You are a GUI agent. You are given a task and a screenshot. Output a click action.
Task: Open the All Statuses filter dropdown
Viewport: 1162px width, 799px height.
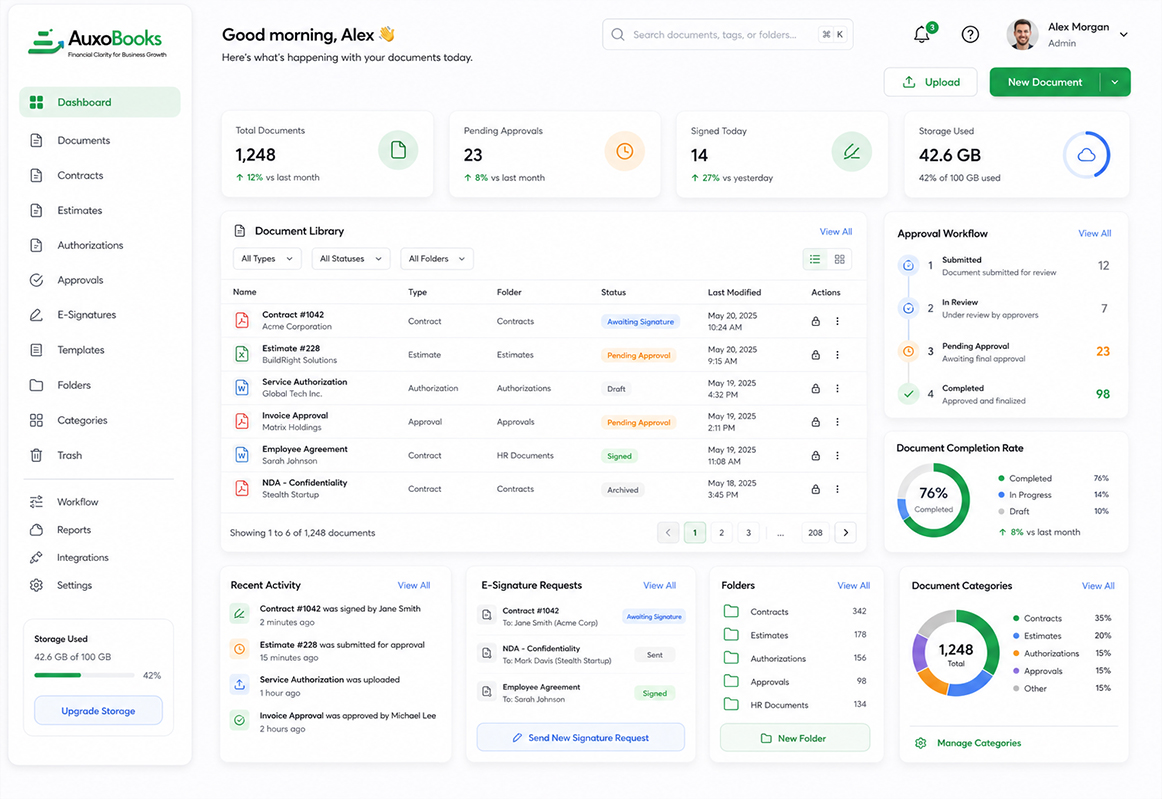pos(351,259)
